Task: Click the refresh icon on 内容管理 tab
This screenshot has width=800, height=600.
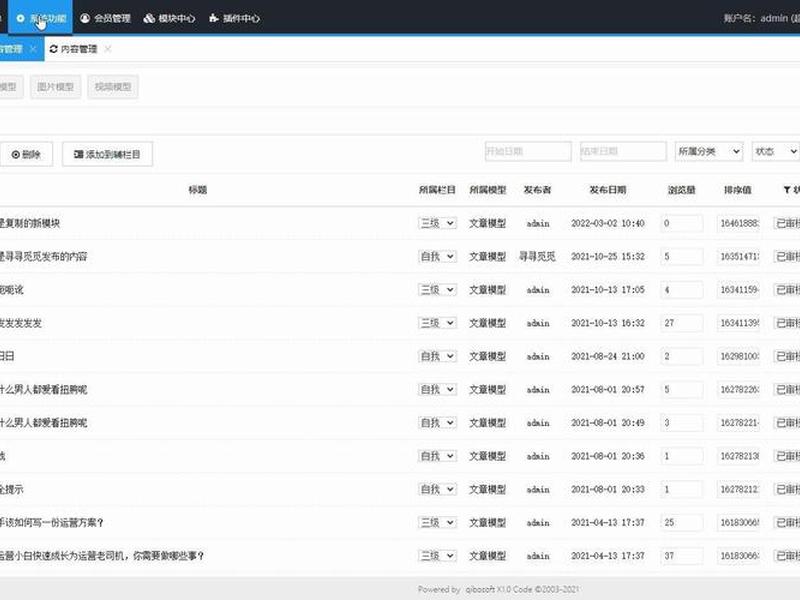Action: [x=54, y=49]
